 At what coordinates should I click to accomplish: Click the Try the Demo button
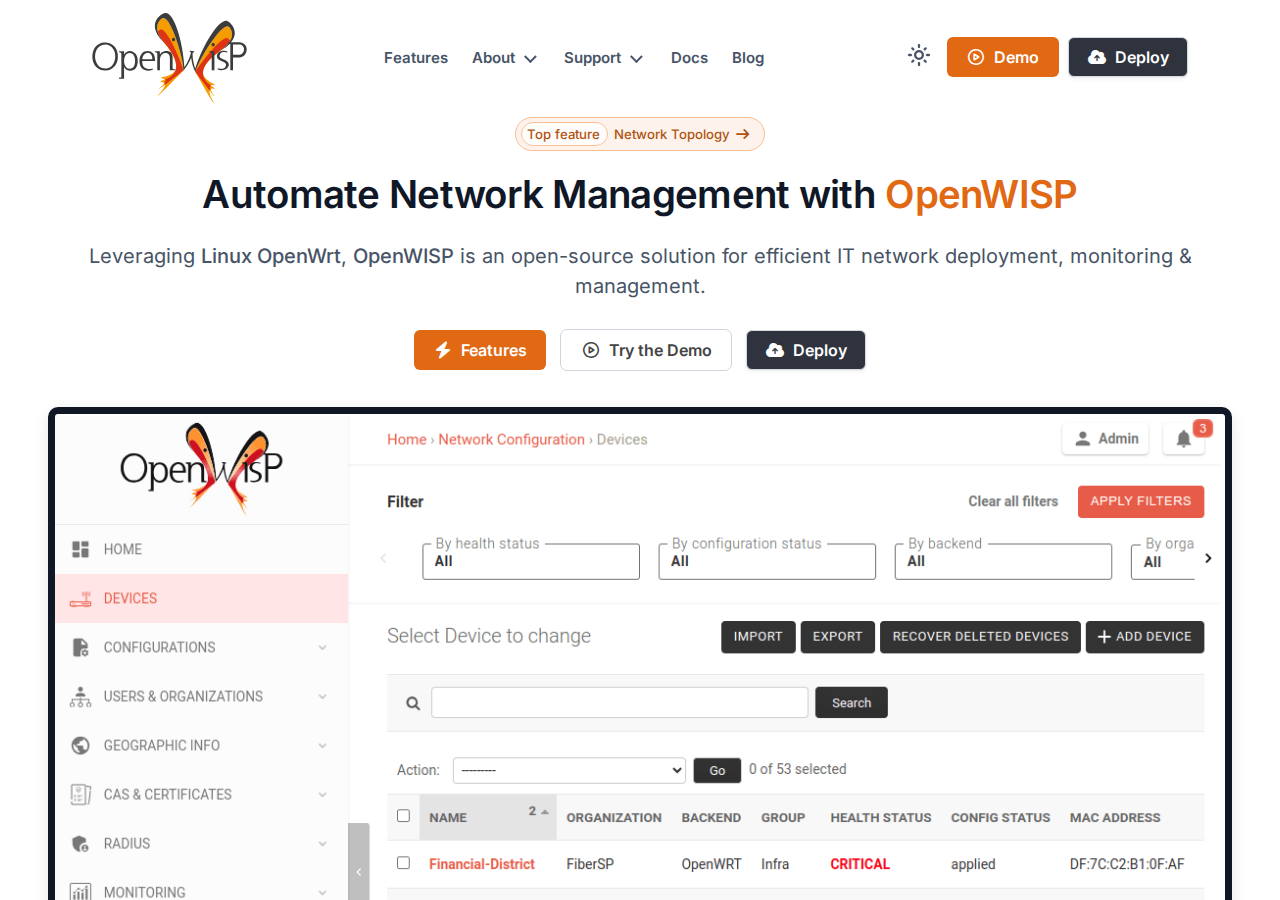646,350
